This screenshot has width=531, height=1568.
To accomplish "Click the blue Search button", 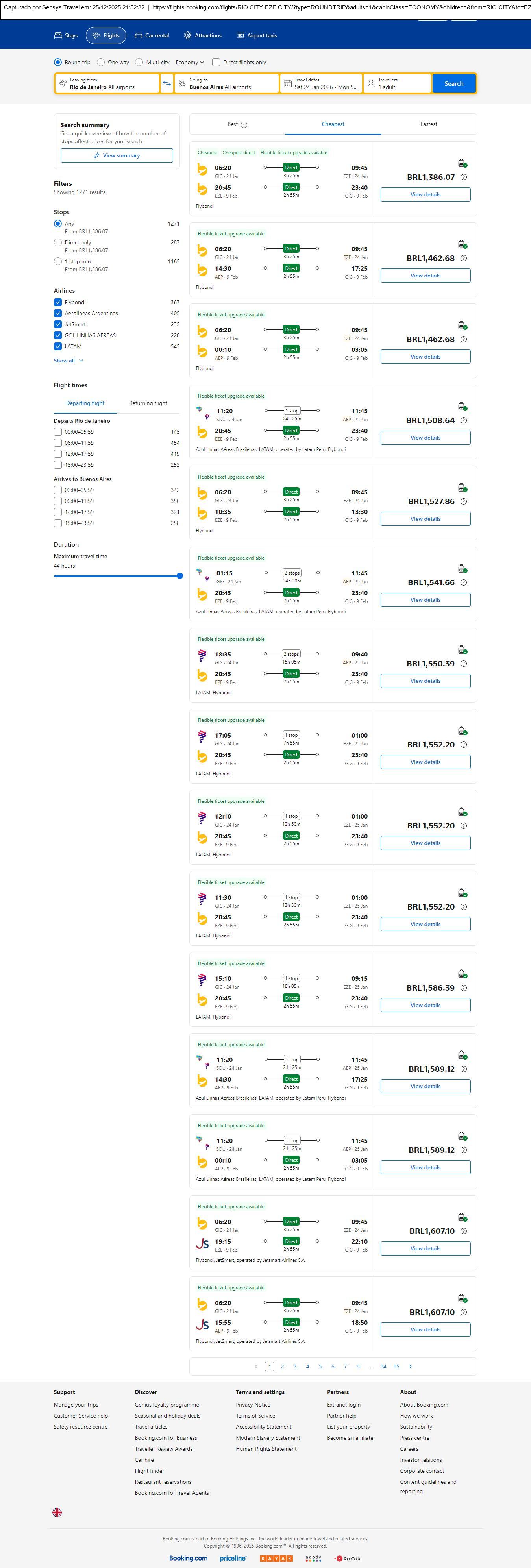I will 454,83.
